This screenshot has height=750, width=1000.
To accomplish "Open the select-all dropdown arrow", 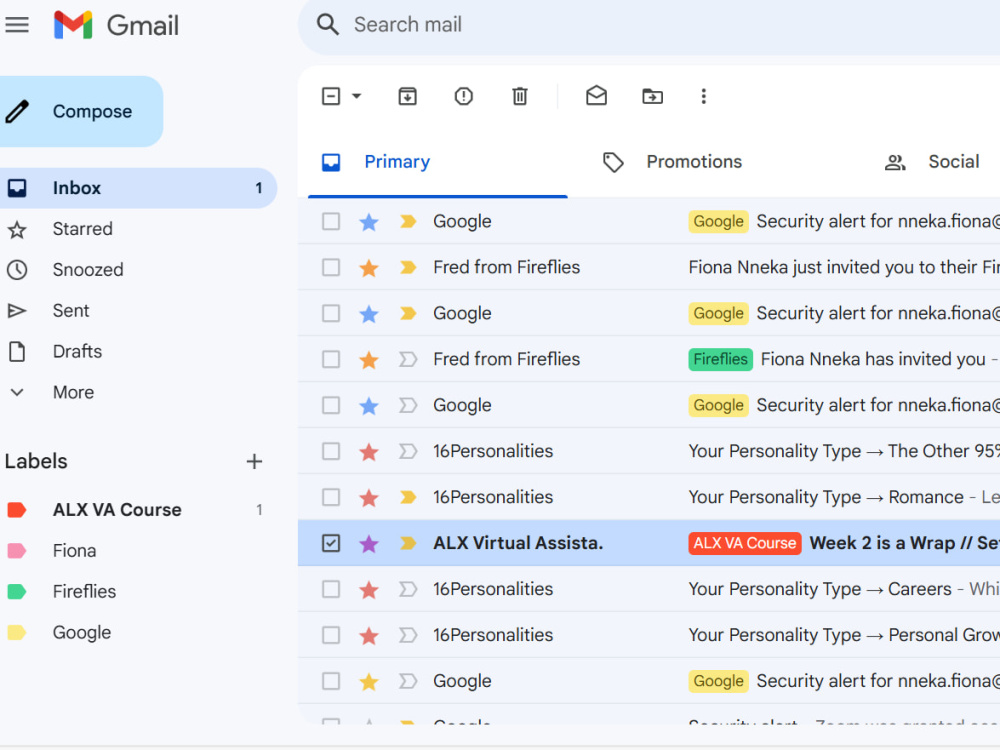I will pos(357,96).
